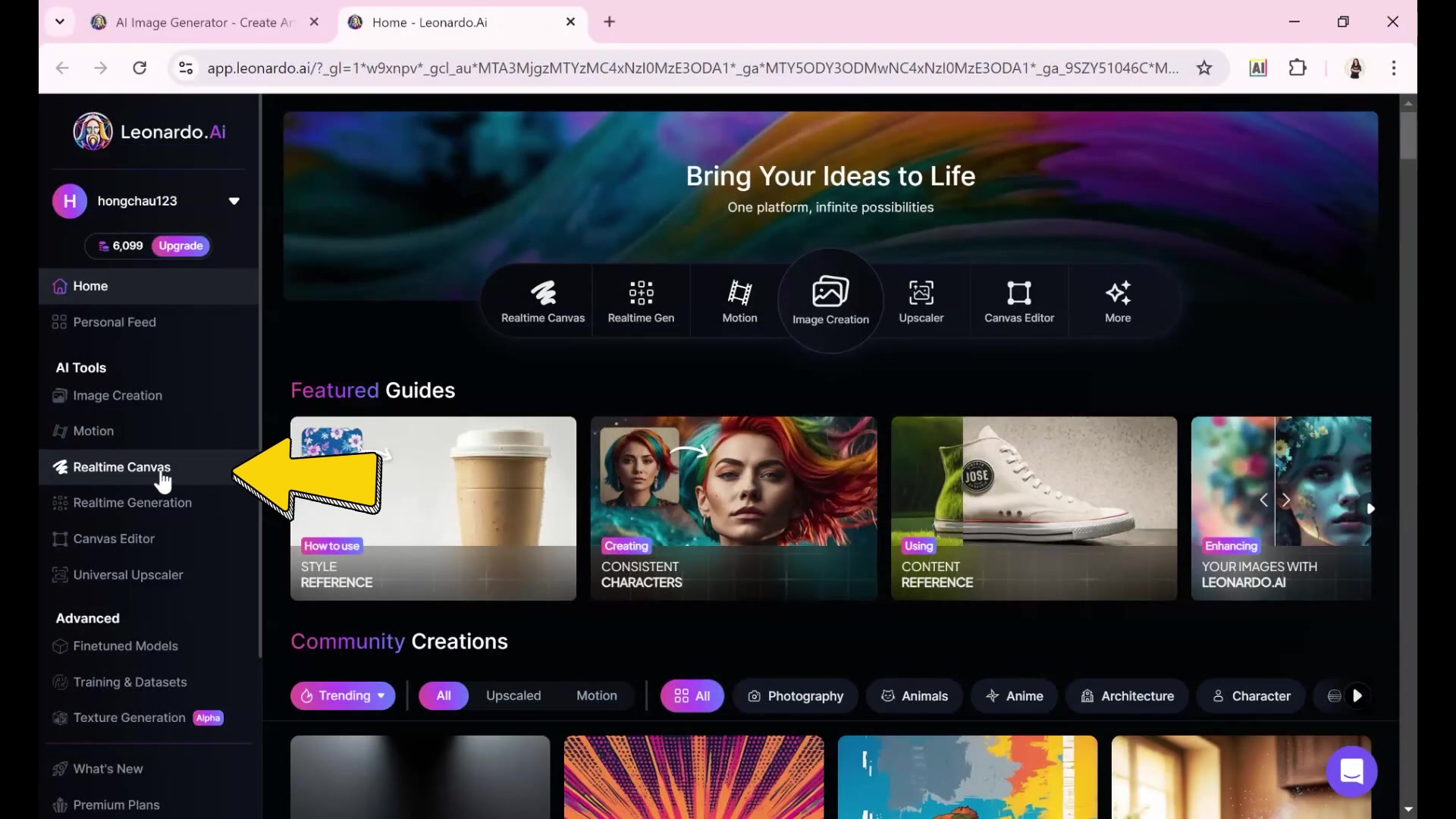Filter creations by Upscaled
Image resolution: width=1456 pixels, height=819 pixels.
click(513, 695)
